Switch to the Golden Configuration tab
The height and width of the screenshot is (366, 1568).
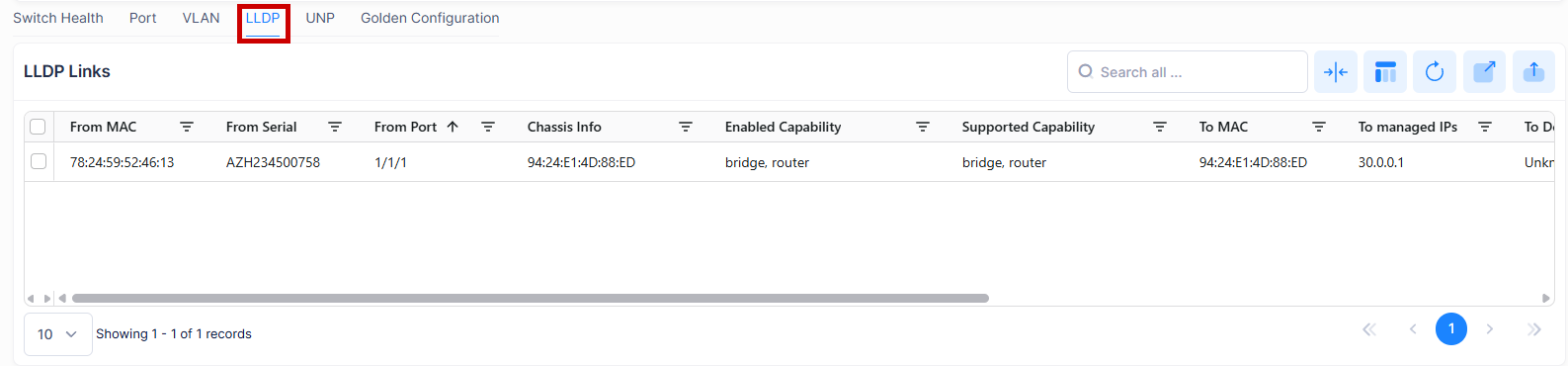pyautogui.click(x=430, y=18)
